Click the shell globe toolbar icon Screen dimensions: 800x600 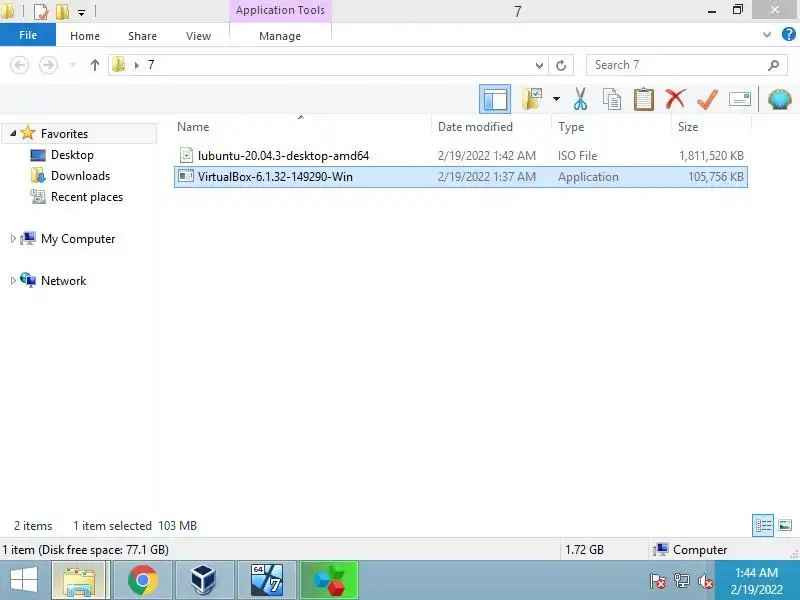pos(779,99)
